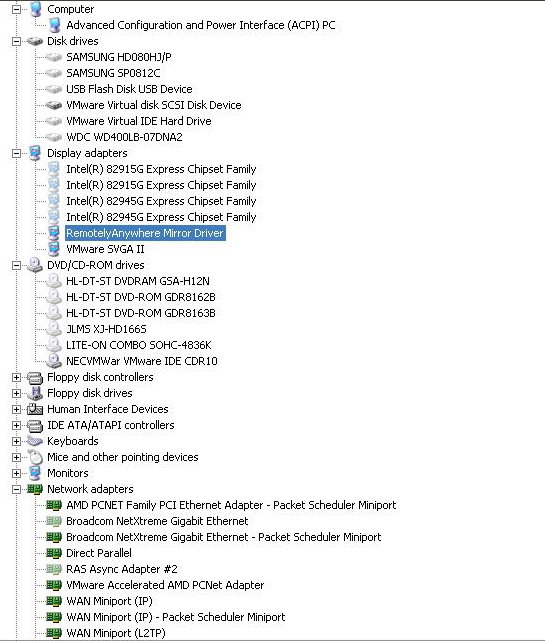Click the Direct Parallel adapter icon

[54, 553]
